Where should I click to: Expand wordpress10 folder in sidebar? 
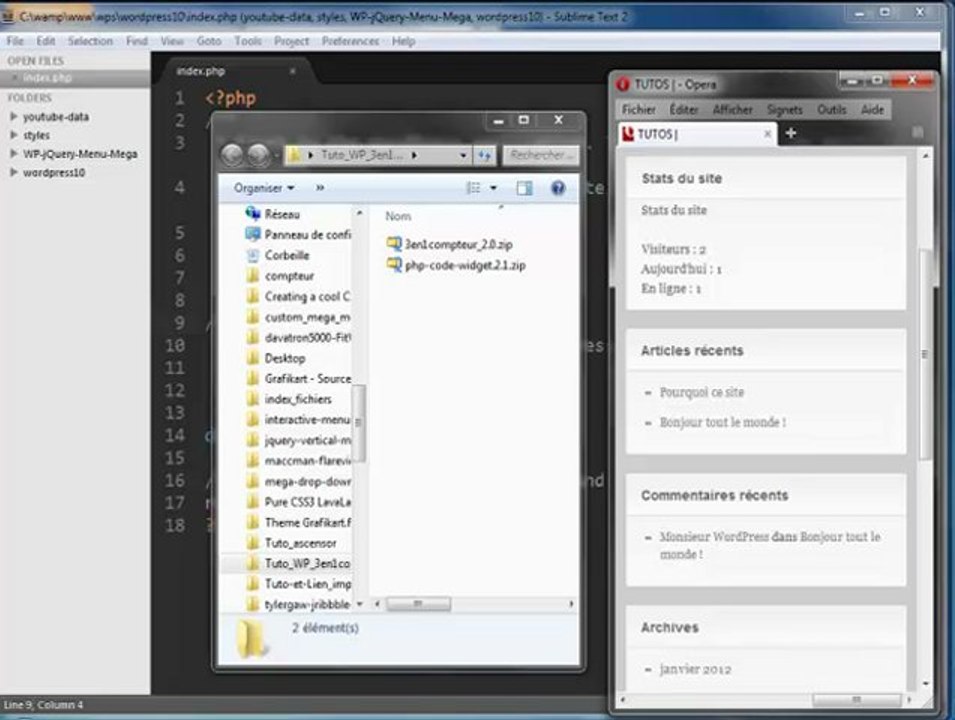click(x=13, y=172)
